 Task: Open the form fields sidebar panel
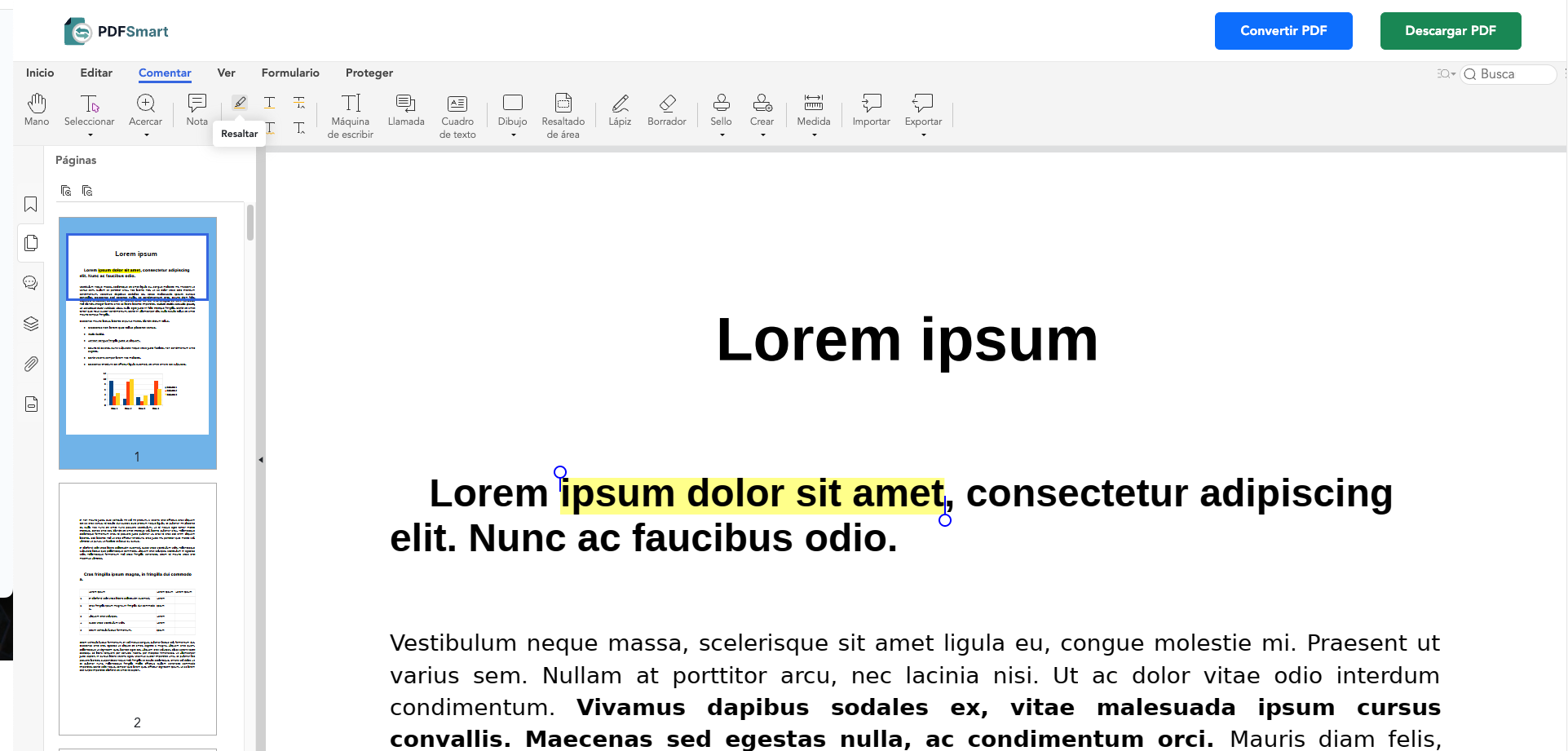(x=31, y=404)
